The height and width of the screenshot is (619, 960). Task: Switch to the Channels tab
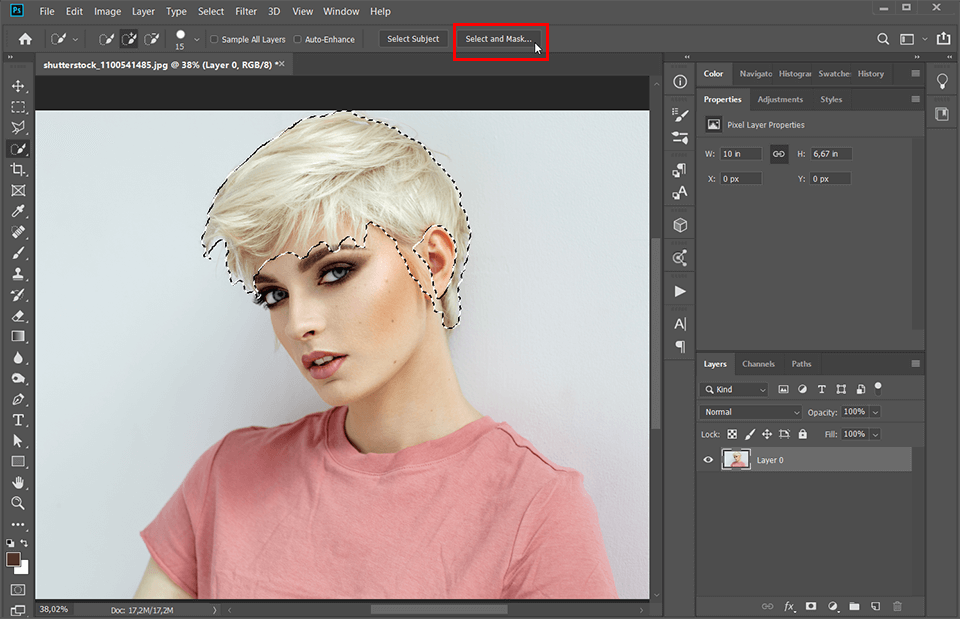(758, 363)
